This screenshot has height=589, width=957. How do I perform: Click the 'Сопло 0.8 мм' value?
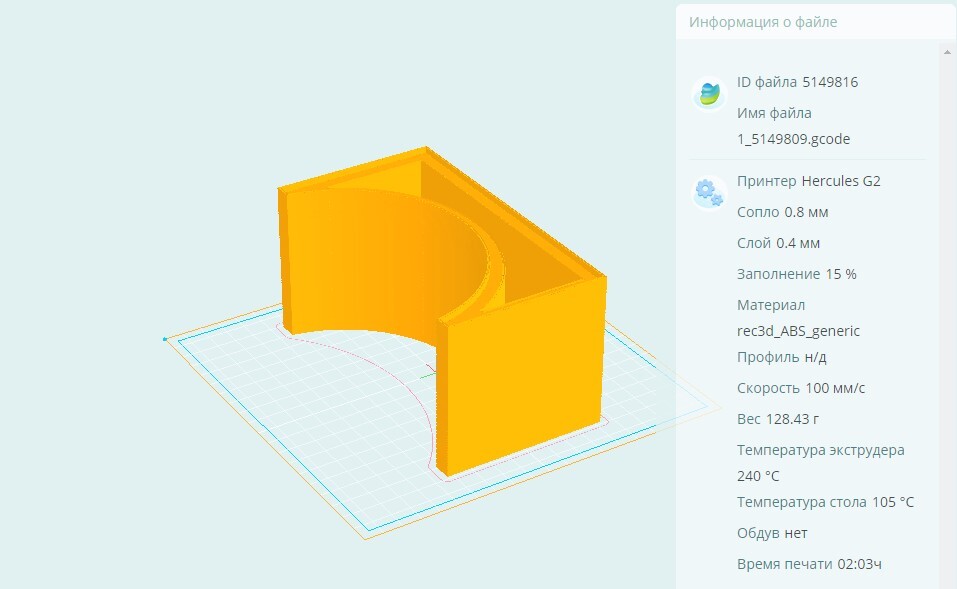pyautogui.click(x=782, y=212)
